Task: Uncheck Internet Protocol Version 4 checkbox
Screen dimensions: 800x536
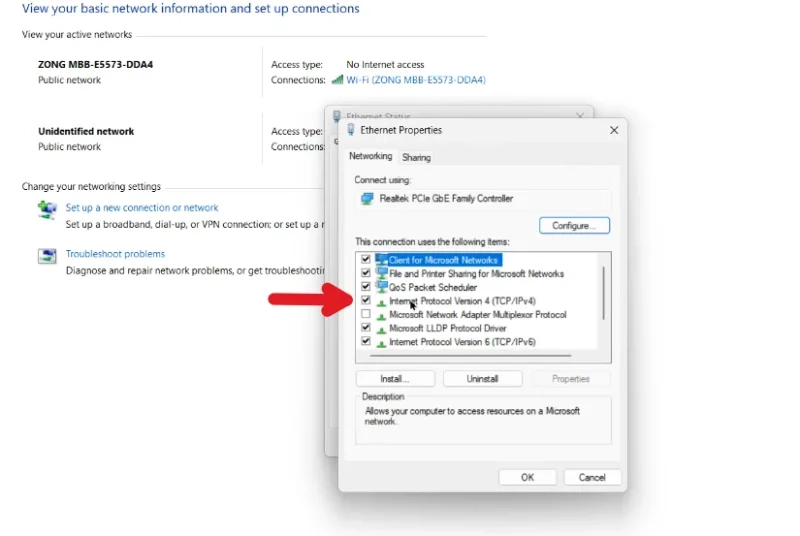Action: [366, 300]
